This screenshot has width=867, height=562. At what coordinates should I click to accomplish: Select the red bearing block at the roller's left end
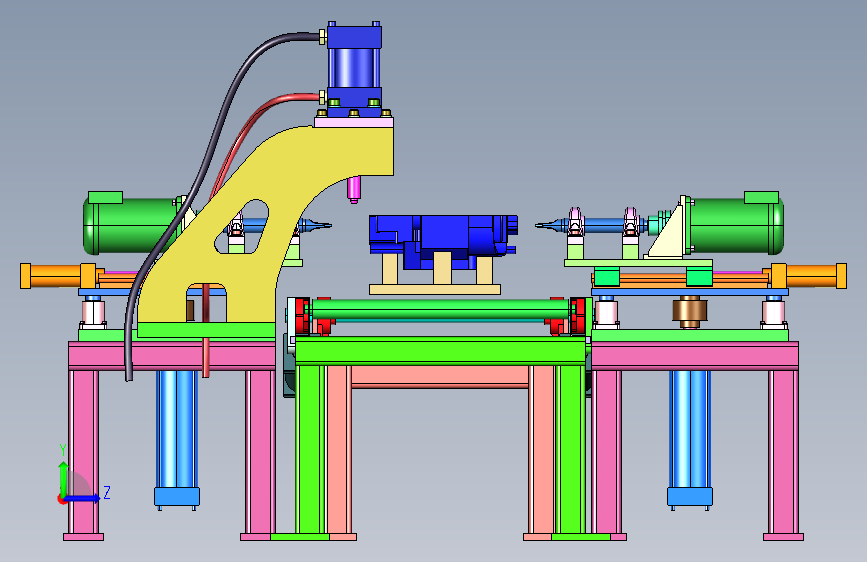pos(303,316)
